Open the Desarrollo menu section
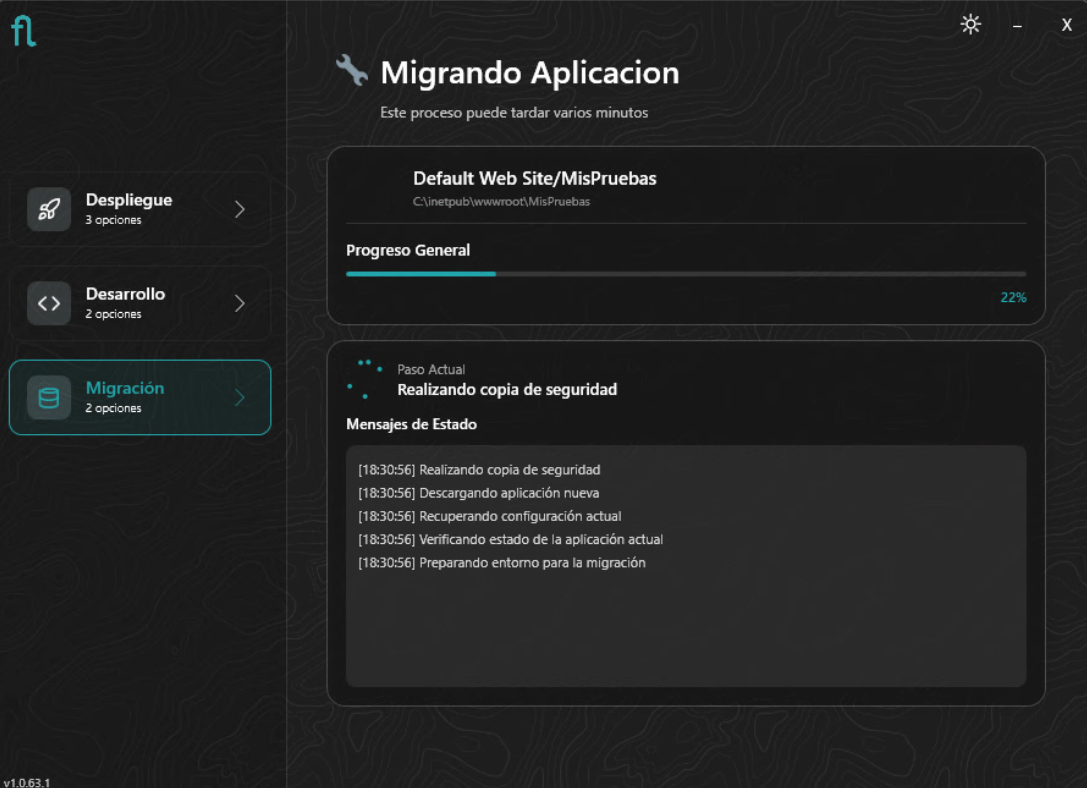The height and width of the screenshot is (788, 1087). pos(139,303)
